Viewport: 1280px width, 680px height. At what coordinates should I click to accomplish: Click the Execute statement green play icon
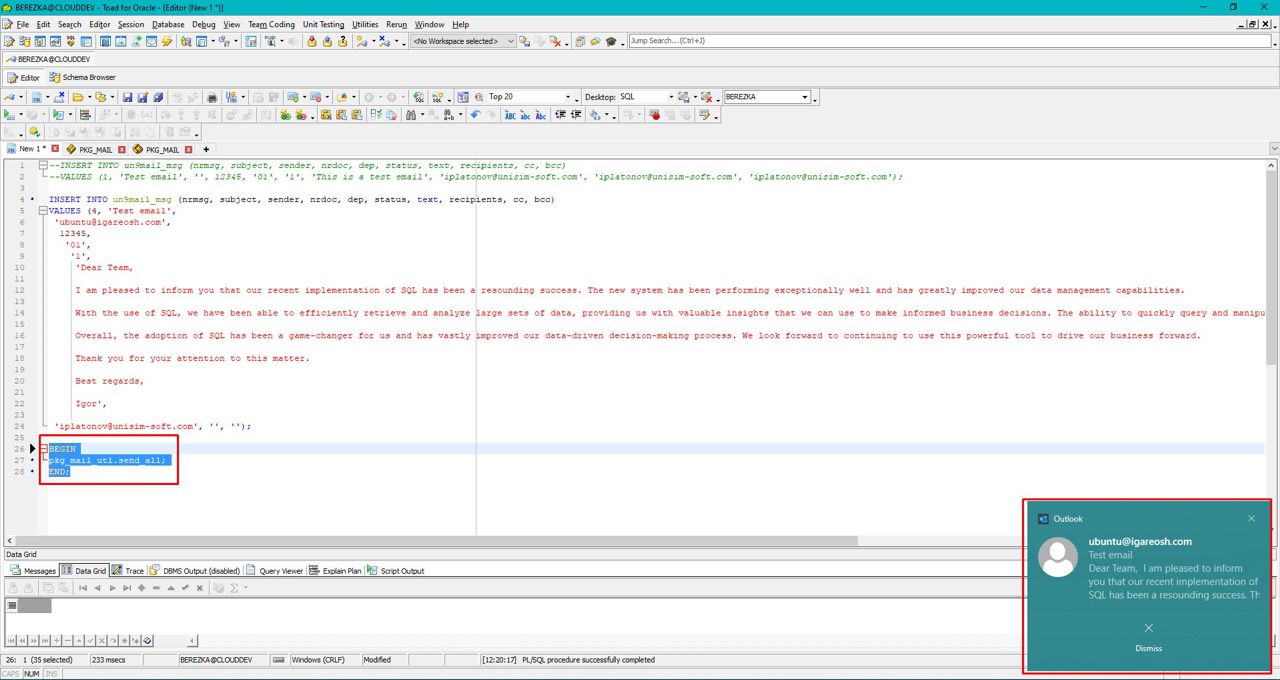(x=9, y=115)
